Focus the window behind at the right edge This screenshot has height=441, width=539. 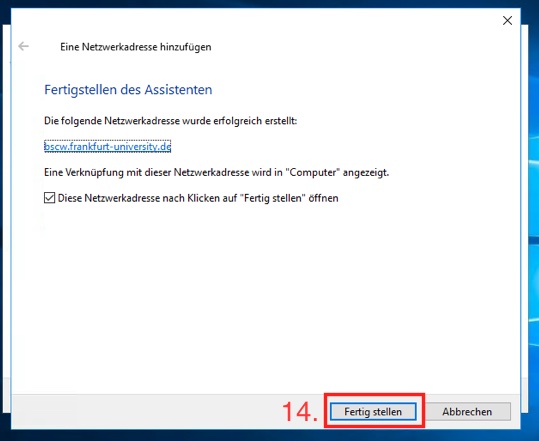click(x=524, y=206)
